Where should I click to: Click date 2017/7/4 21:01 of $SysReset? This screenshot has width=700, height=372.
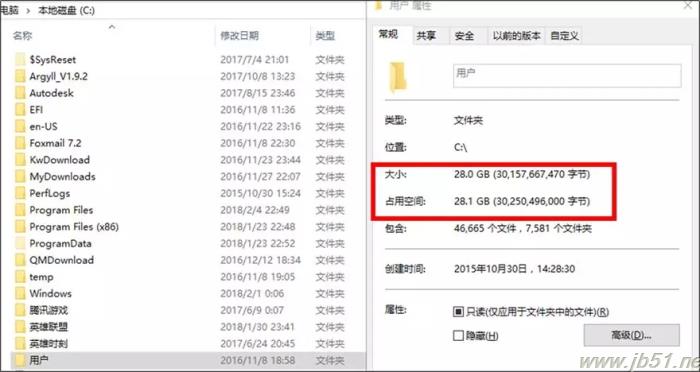tap(254, 59)
